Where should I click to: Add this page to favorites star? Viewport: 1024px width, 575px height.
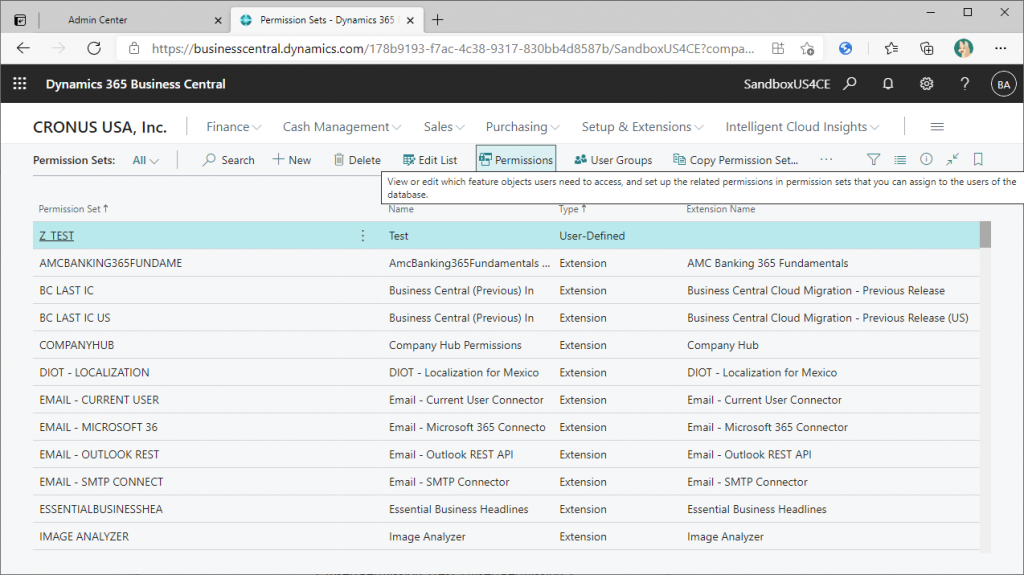(x=808, y=48)
